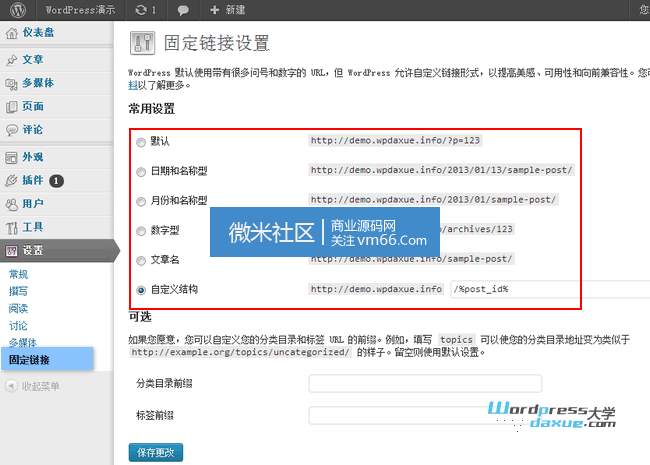Open the highlighted 固定链接 submenu item

point(47,359)
